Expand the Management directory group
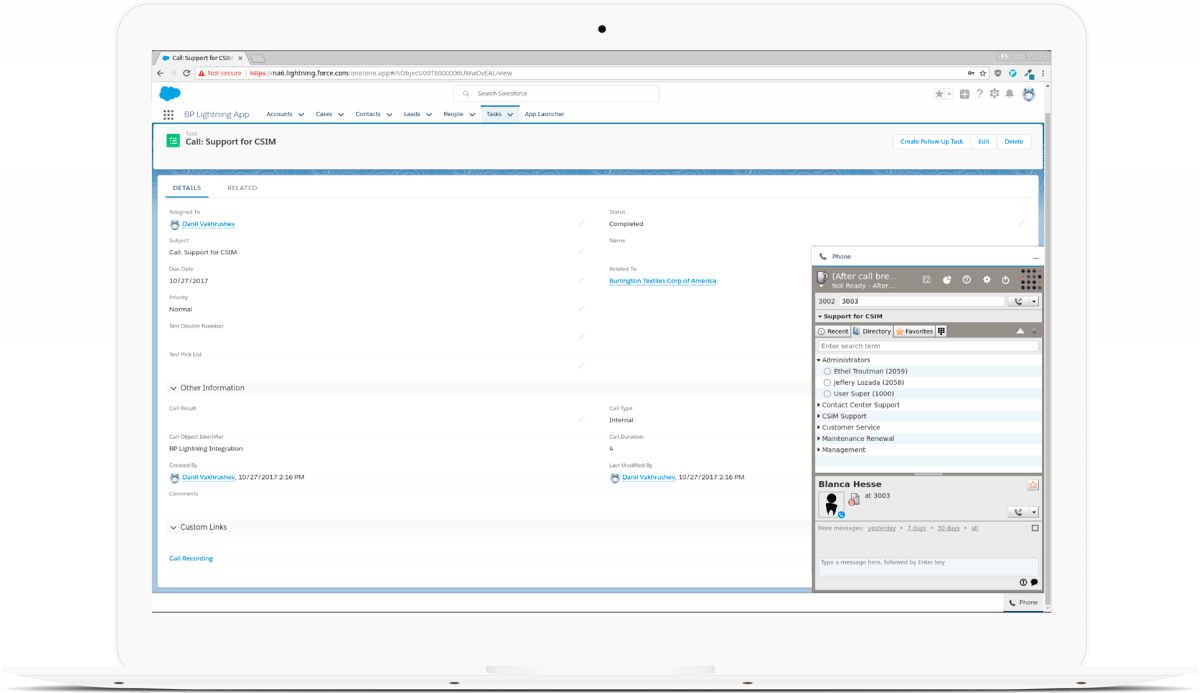 [x=818, y=450]
